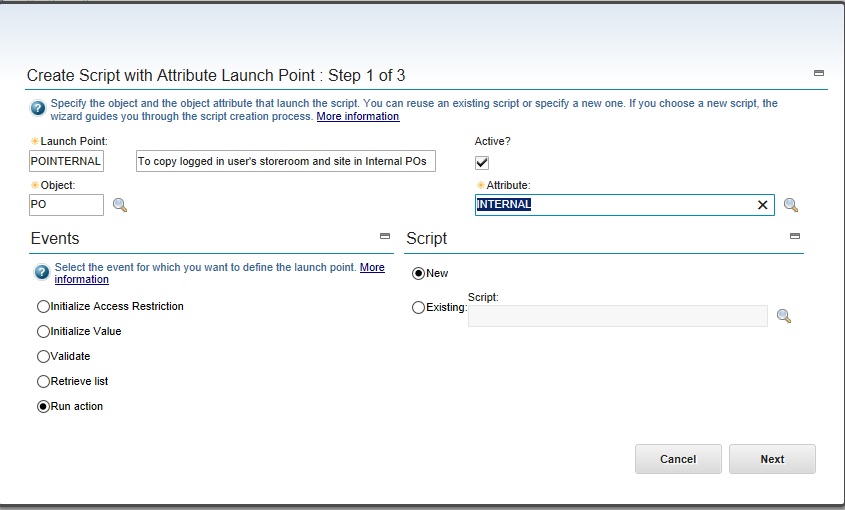Collapse the Script section
The height and width of the screenshot is (510, 845).
point(795,237)
